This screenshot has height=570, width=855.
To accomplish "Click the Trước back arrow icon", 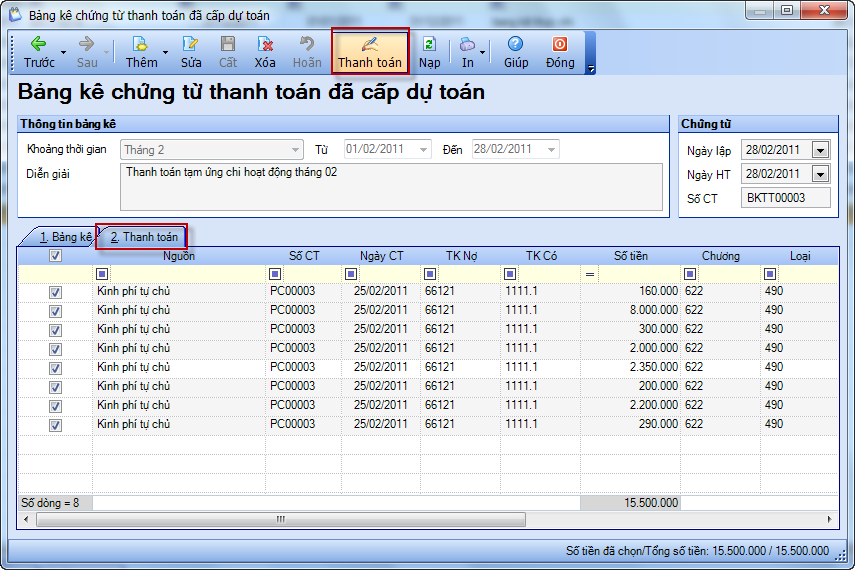I will point(38,45).
